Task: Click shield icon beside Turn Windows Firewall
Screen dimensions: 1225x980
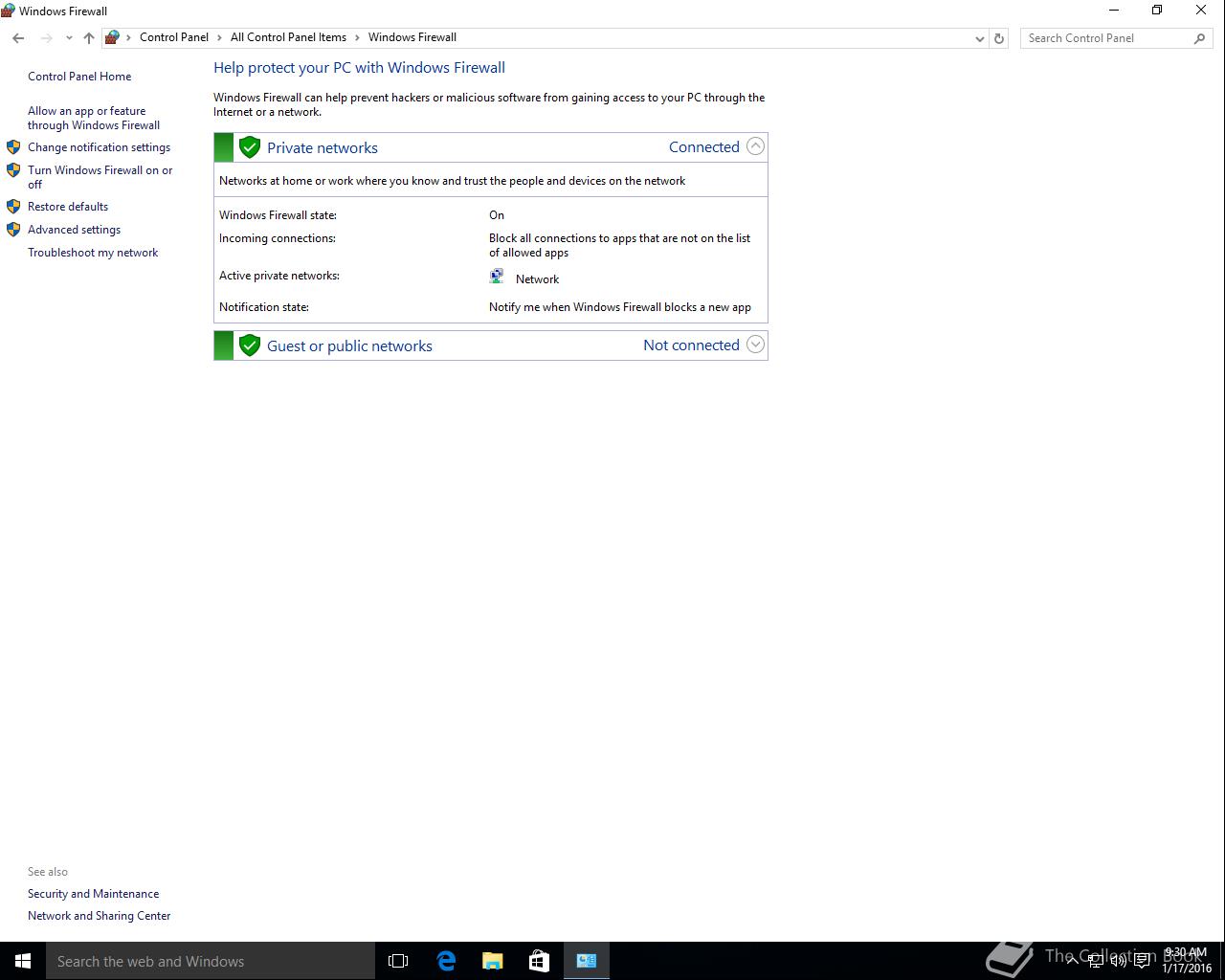Action: click(x=13, y=170)
